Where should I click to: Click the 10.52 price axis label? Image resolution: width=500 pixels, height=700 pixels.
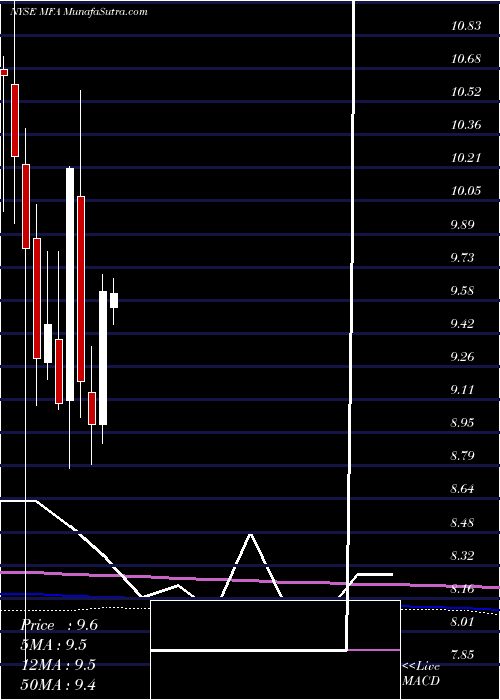click(466, 92)
